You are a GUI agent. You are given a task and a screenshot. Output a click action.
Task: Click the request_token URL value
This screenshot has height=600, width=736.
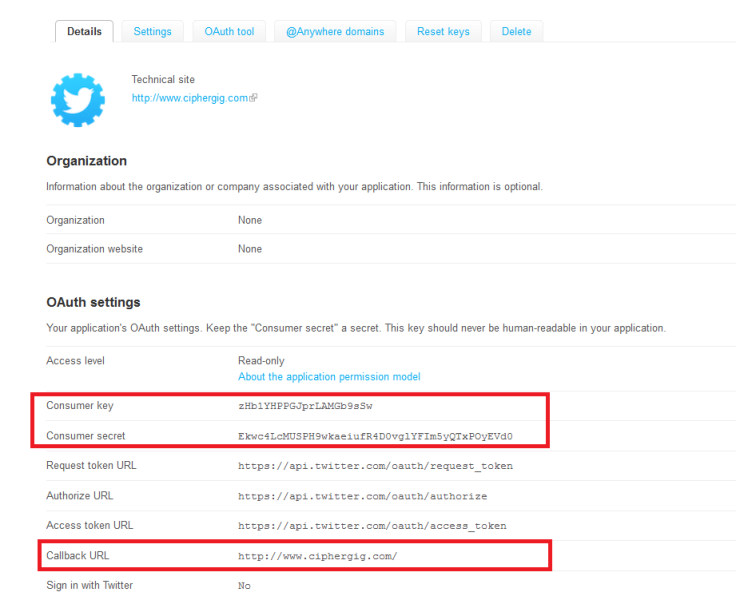(x=375, y=466)
